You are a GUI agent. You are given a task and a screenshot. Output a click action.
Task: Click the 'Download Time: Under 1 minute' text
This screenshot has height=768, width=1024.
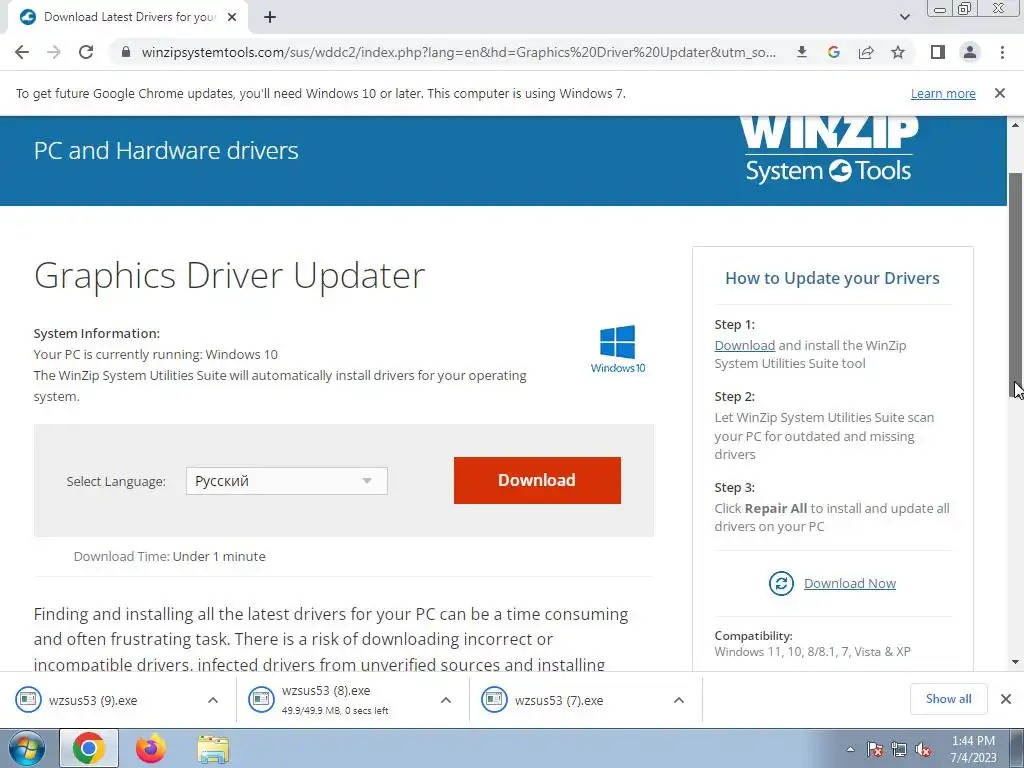170,556
